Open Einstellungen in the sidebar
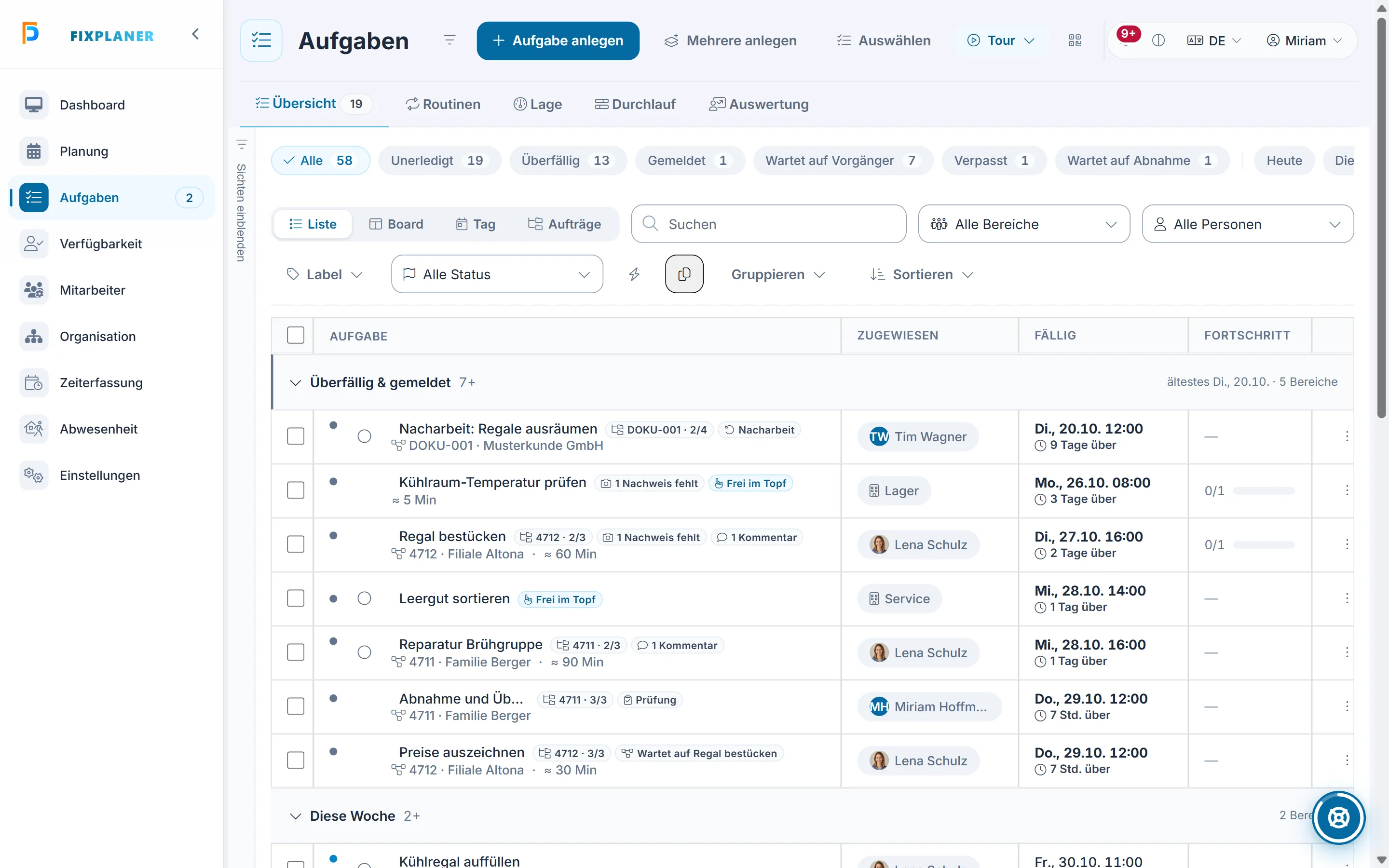 [x=112, y=475]
